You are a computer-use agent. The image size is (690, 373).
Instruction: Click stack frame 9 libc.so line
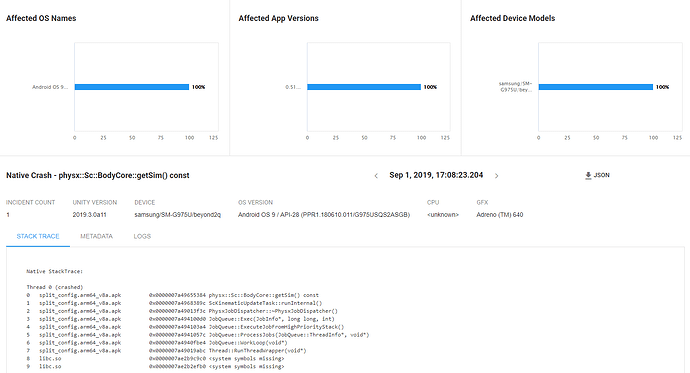point(155,366)
